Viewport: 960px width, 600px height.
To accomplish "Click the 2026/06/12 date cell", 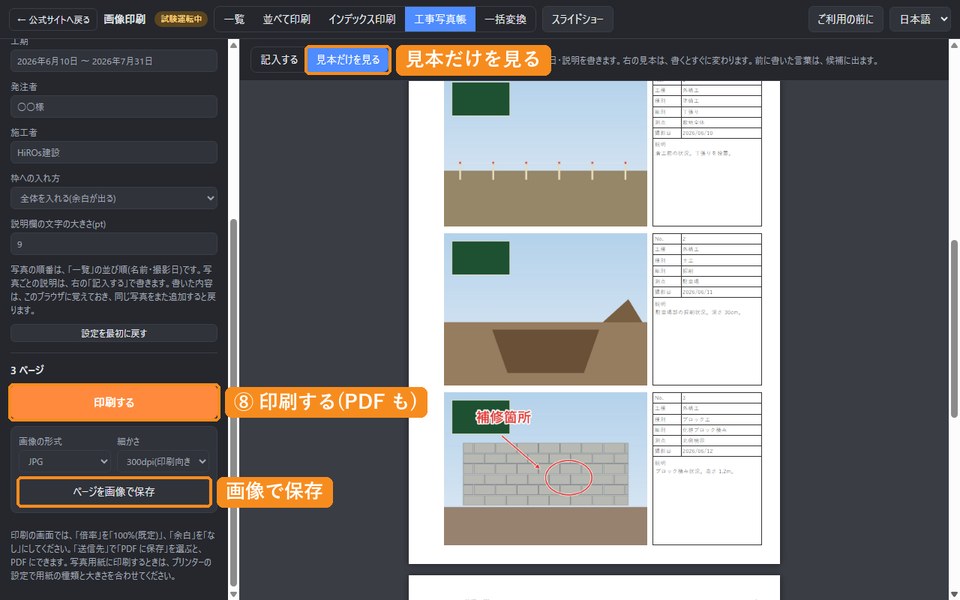I will tap(721, 451).
